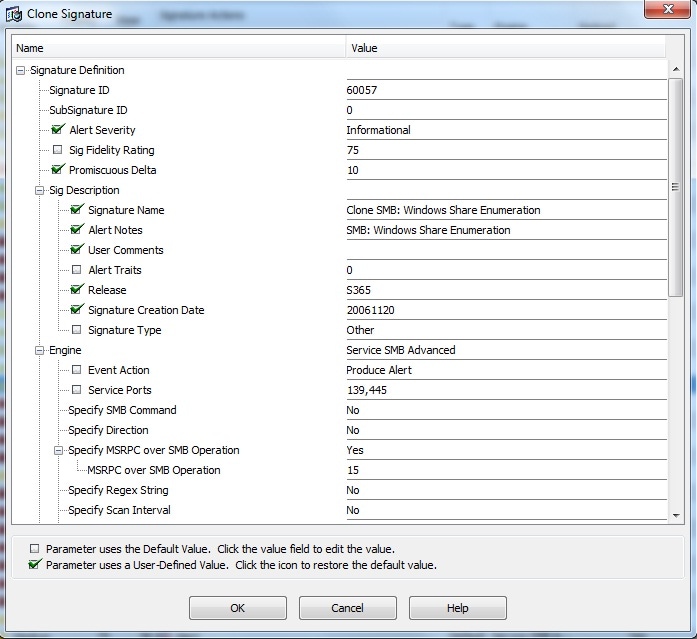The image size is (697, 639).
Task: Click the scrollbar up arrow
Action: (x=676, y=69)
